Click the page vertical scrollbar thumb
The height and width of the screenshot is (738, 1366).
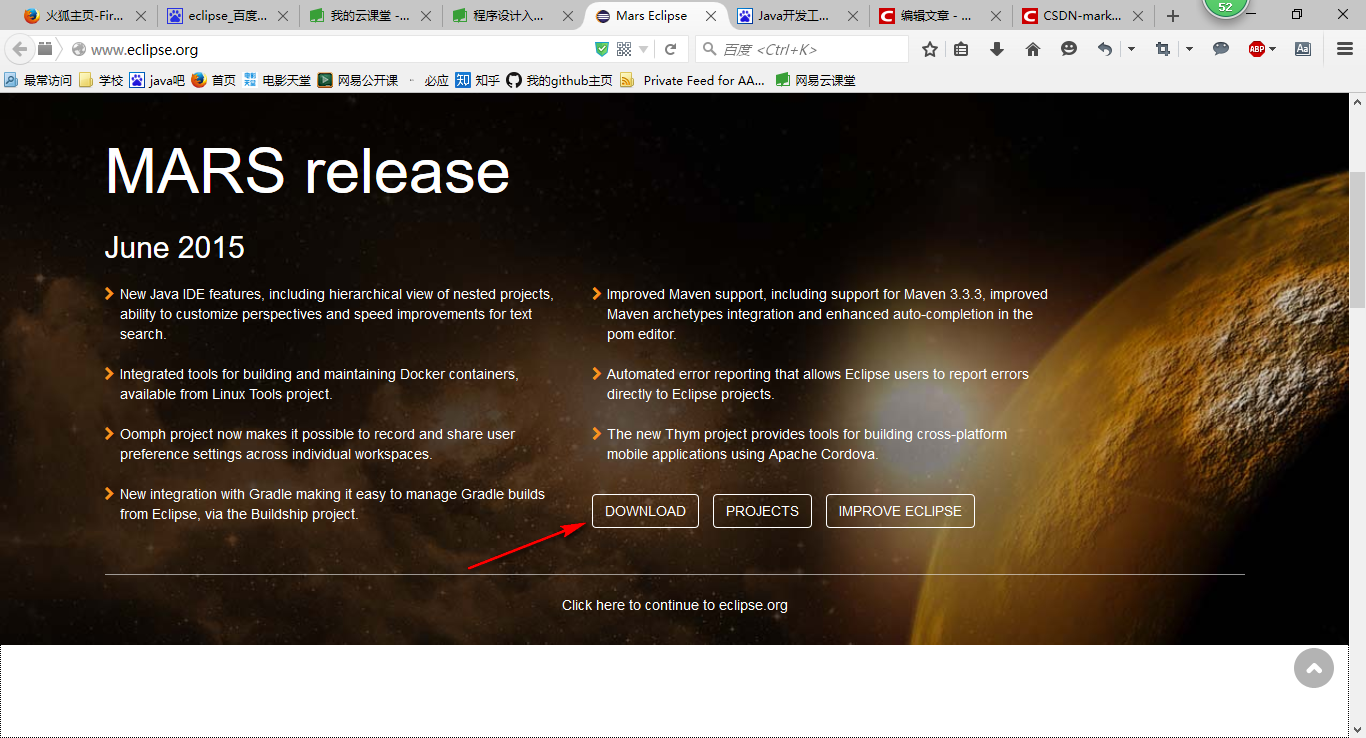point(1357,240)
